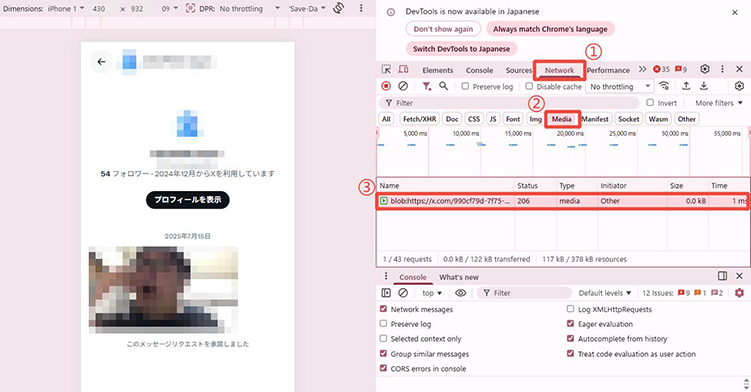Viewport: 751px width, 392px height.
Task: Enable Preserve log in Network toolbar
Action: coord(465,86)
